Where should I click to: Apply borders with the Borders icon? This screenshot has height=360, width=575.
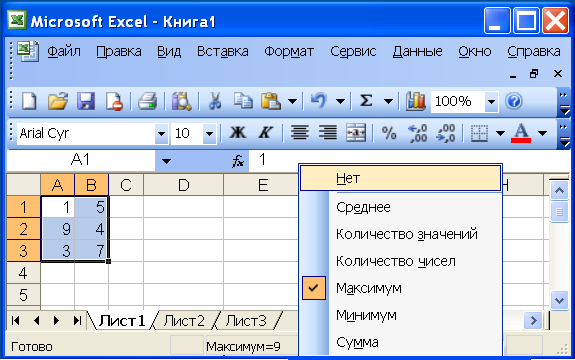[x=479, y=133]
